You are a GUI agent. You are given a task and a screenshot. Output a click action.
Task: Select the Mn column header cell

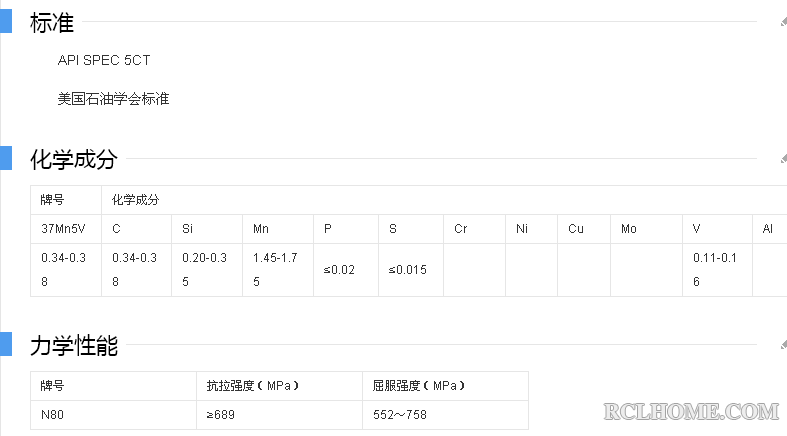click(278, 229)
